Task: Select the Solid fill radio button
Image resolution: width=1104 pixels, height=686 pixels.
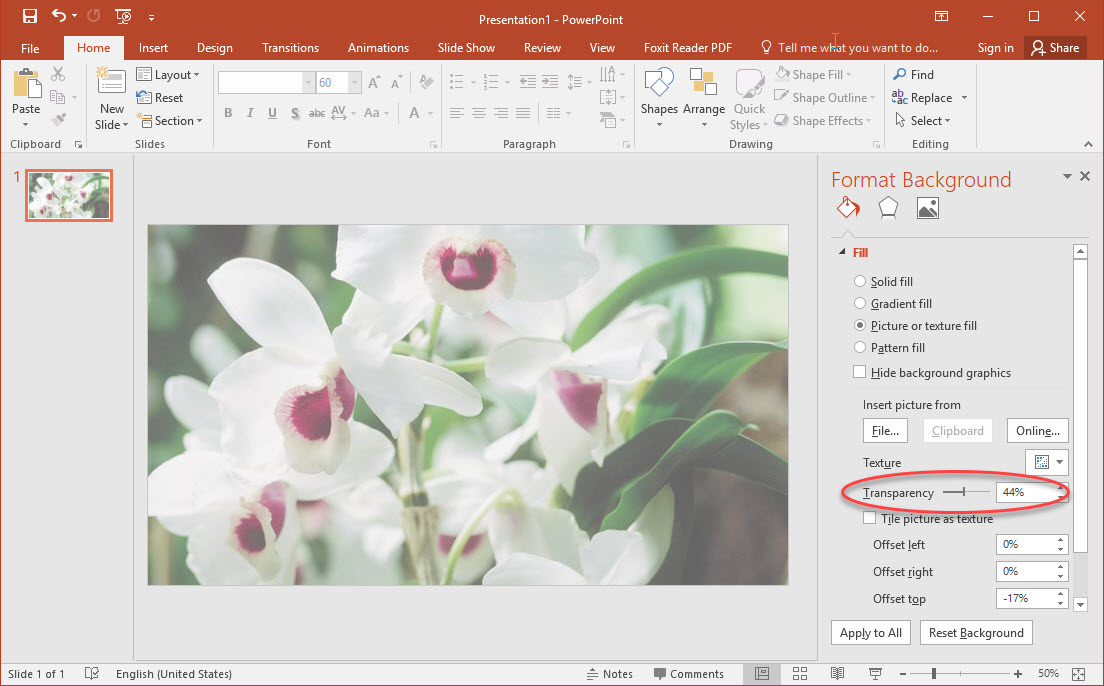Action: pyautogui.click(x=860, y=281)
